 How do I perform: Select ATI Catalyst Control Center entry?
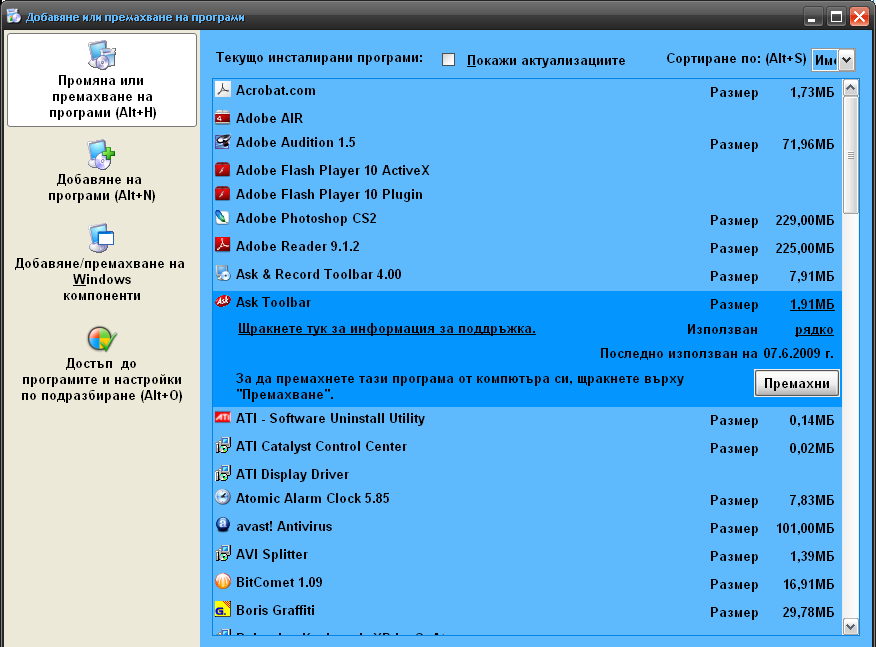click(527, 446)
